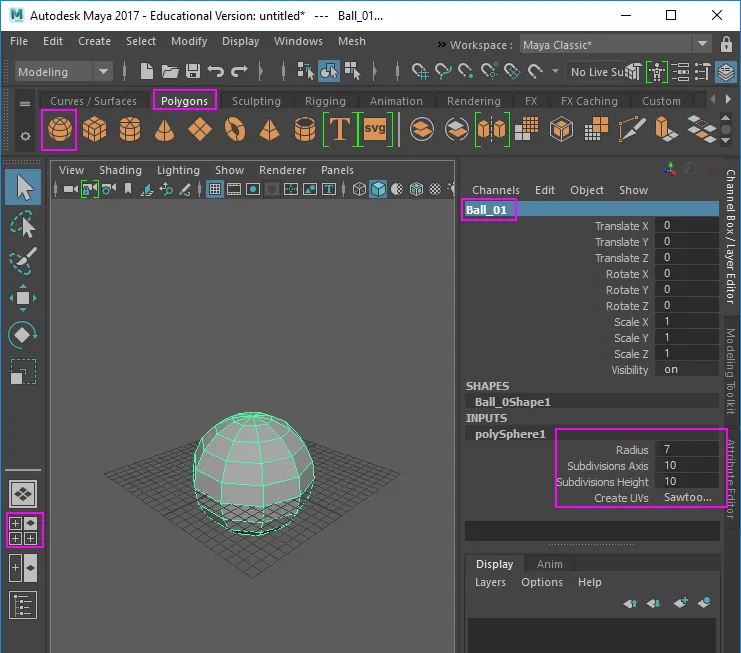
Task: Click the Multi-Cut knife shelf icon
Action: pos(632,129)
